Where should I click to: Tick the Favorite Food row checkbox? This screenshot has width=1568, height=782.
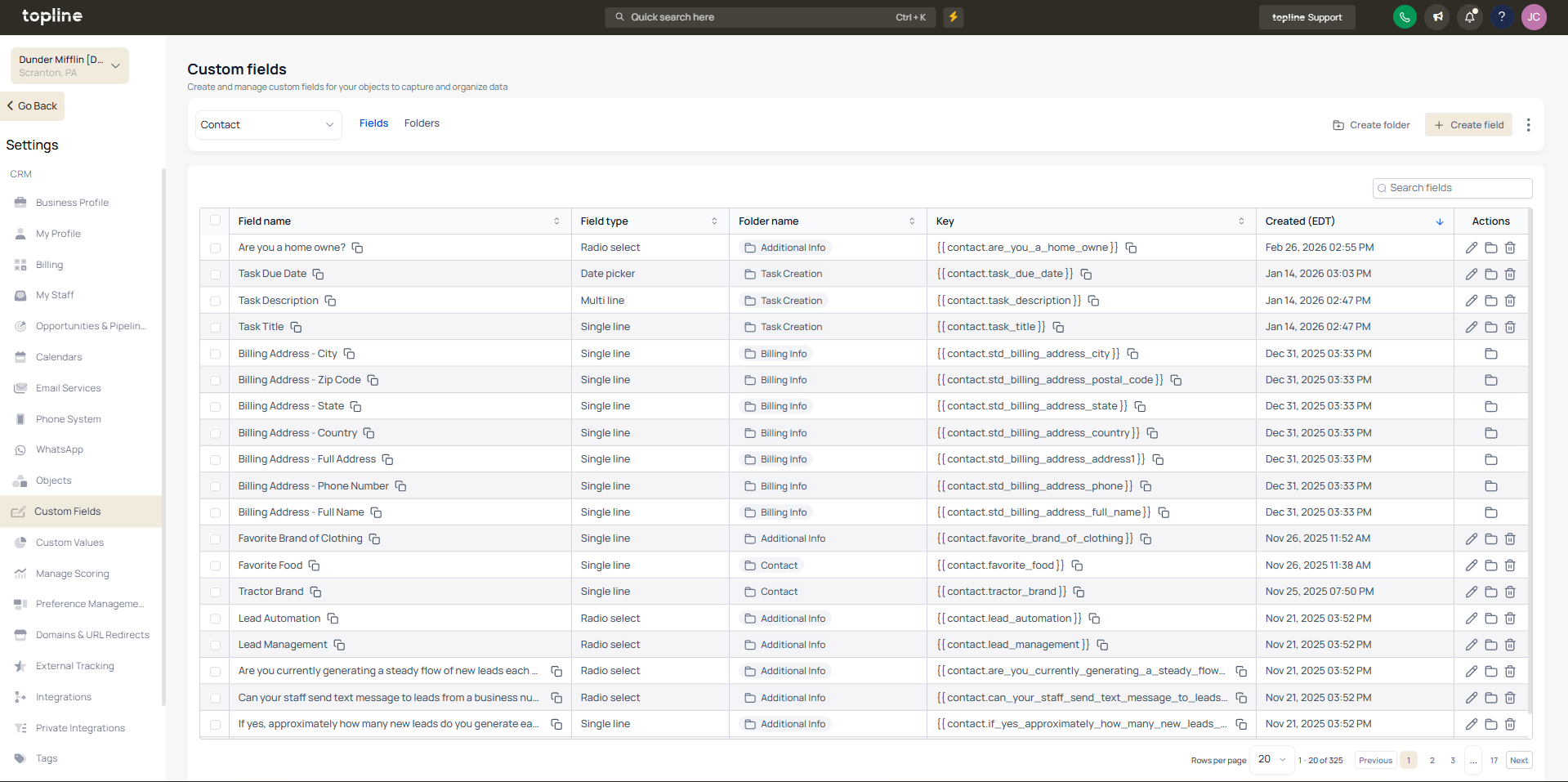pos(215,565)
